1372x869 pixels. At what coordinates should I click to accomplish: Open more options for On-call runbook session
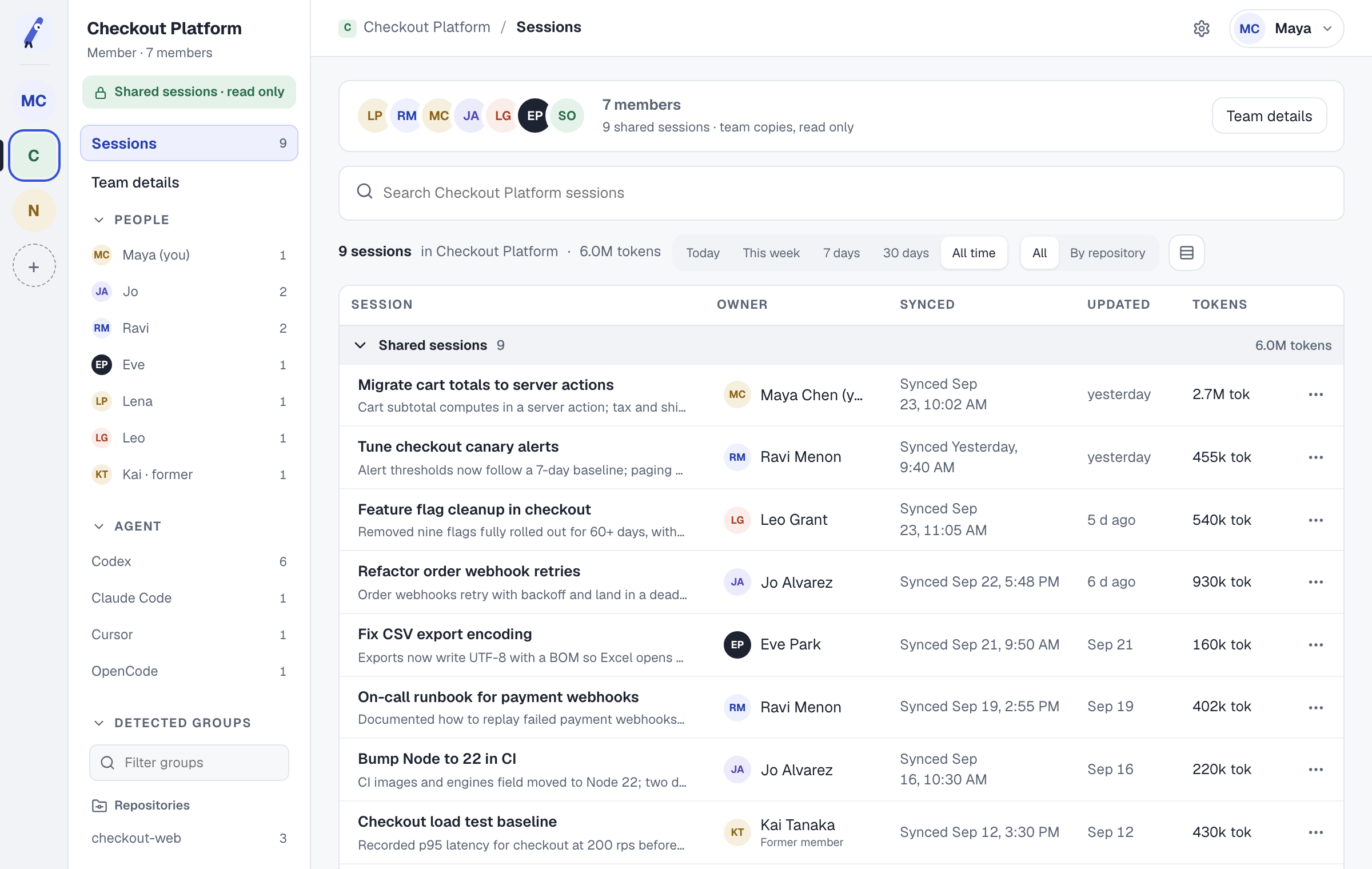click(1316, 708)
